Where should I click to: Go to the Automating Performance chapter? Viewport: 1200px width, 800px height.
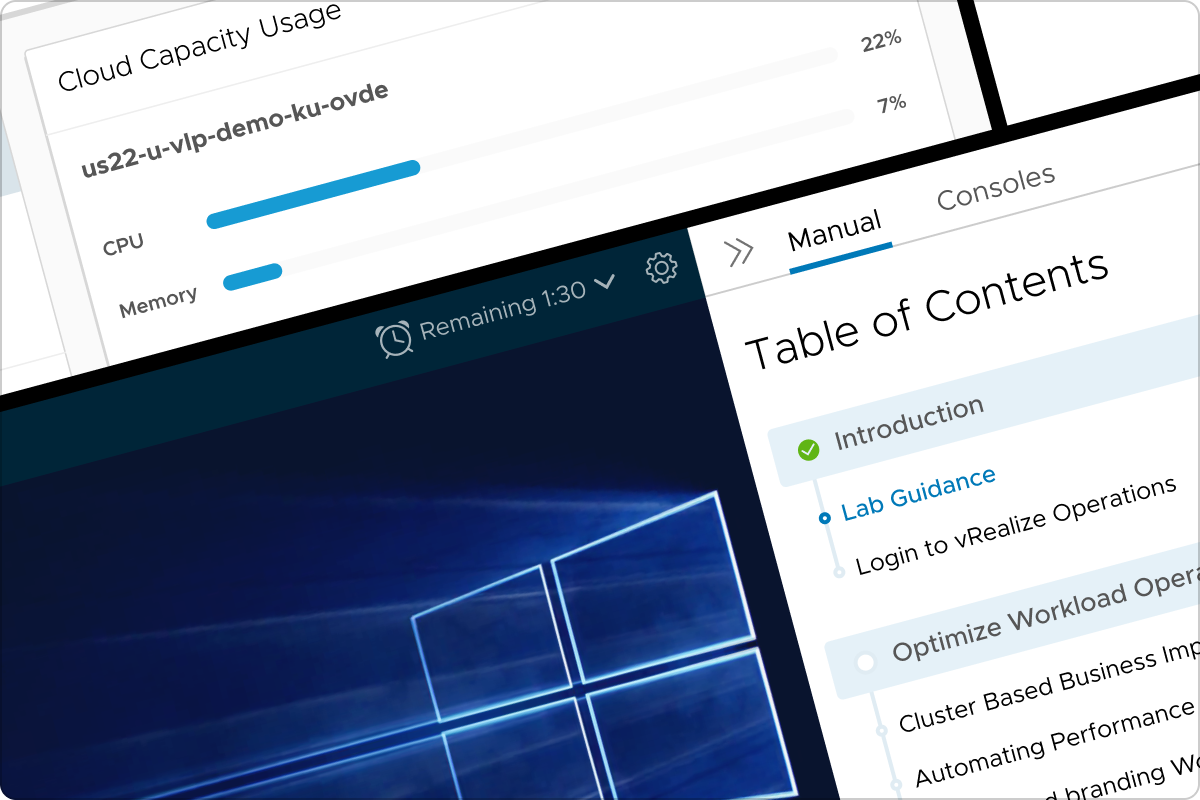(1054, 744)
